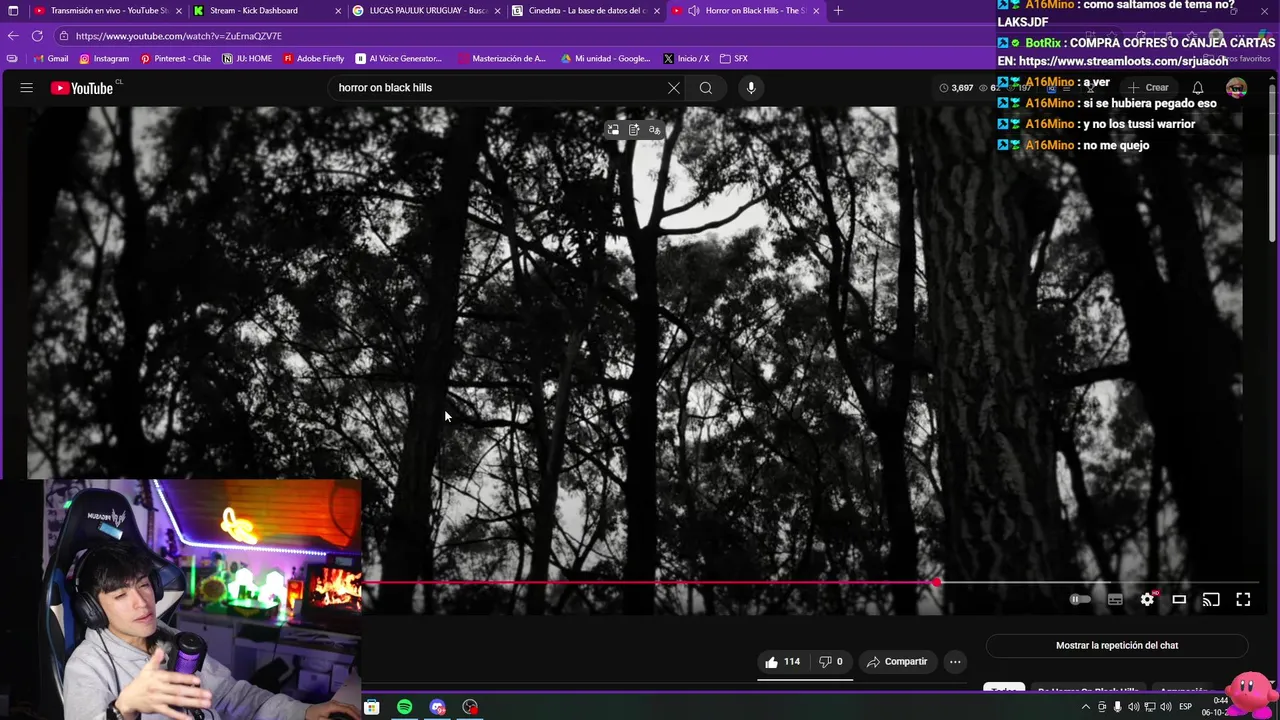Open Inicio / X bookmark
Screen dimensions: 1280x720
pos(687,59)
